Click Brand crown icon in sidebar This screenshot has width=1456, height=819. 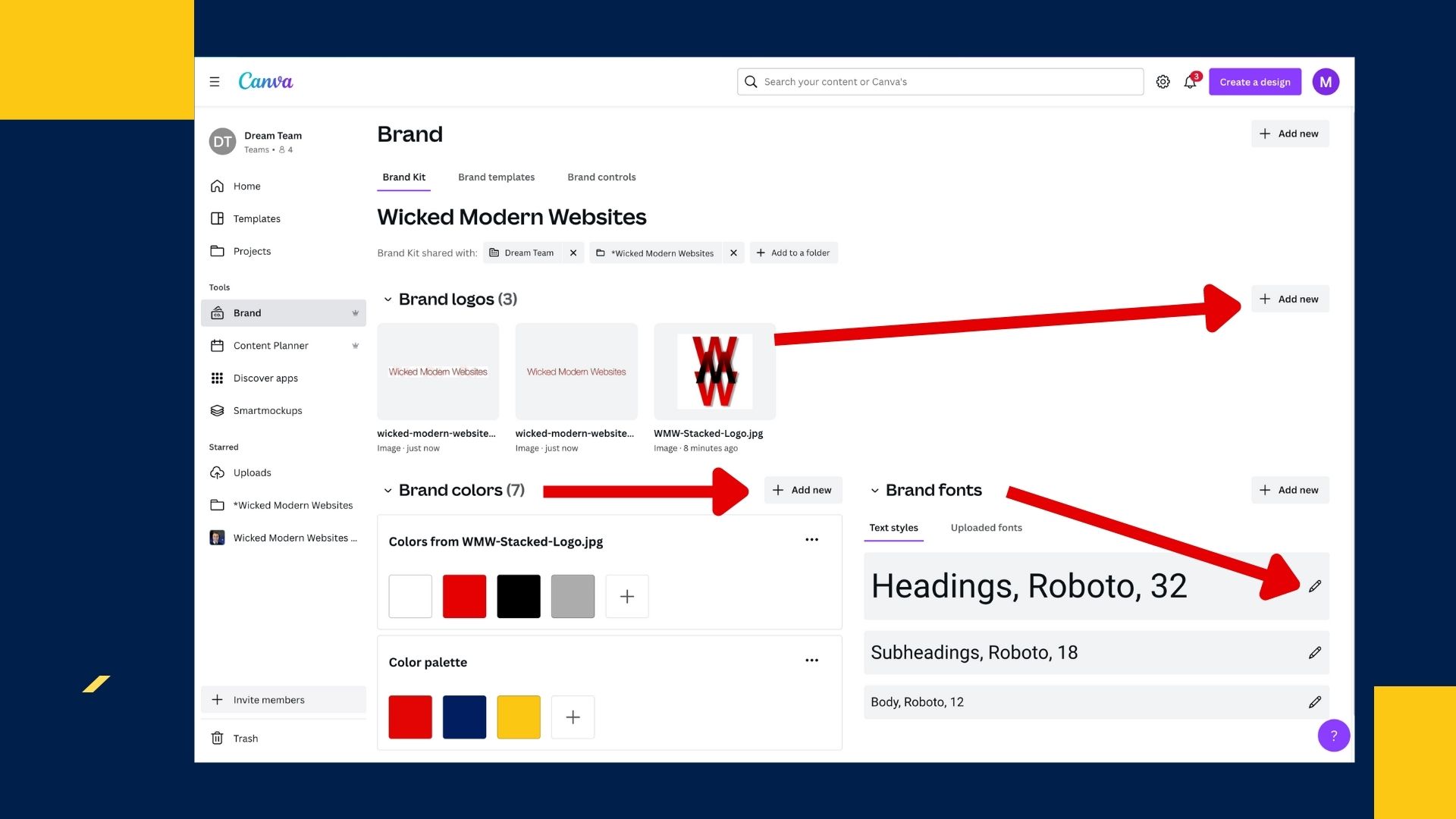pyautogui.click(x=355, y=313)
